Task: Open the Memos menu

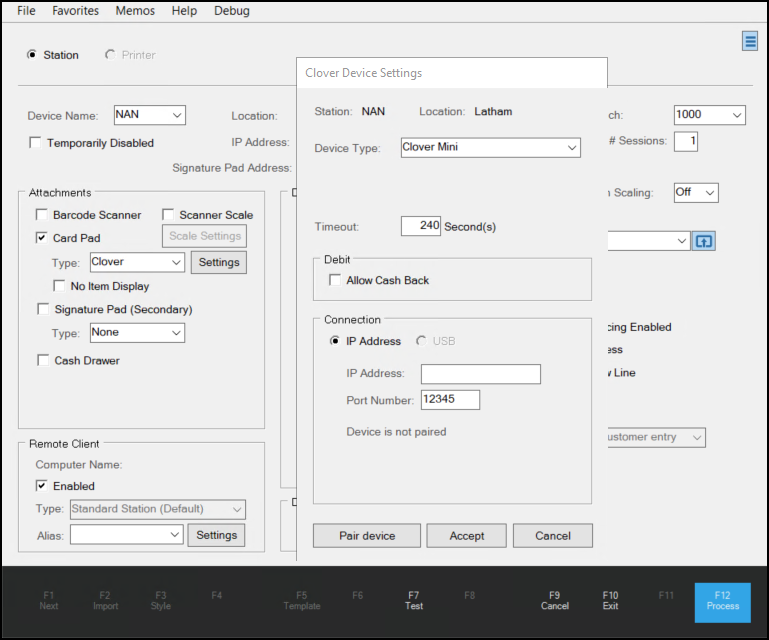Action: [135, 11]
